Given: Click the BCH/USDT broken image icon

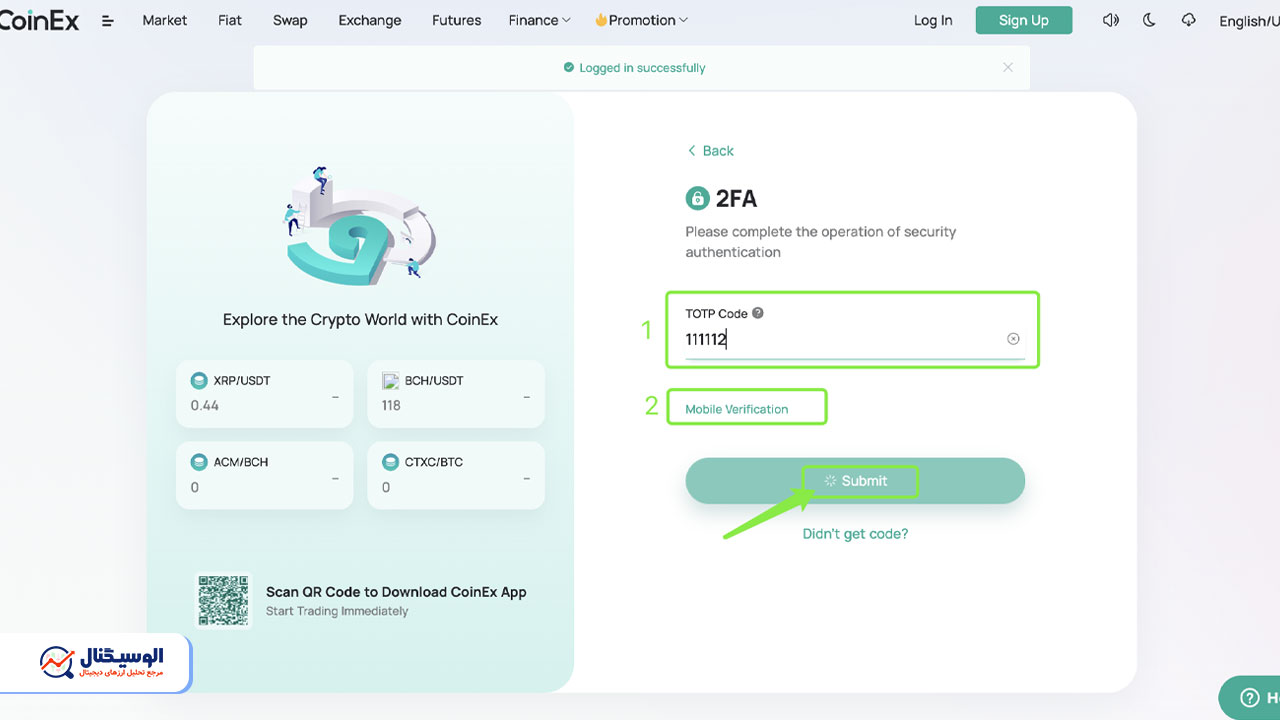Looking at the screenshot, I should [x=390, y=380].
